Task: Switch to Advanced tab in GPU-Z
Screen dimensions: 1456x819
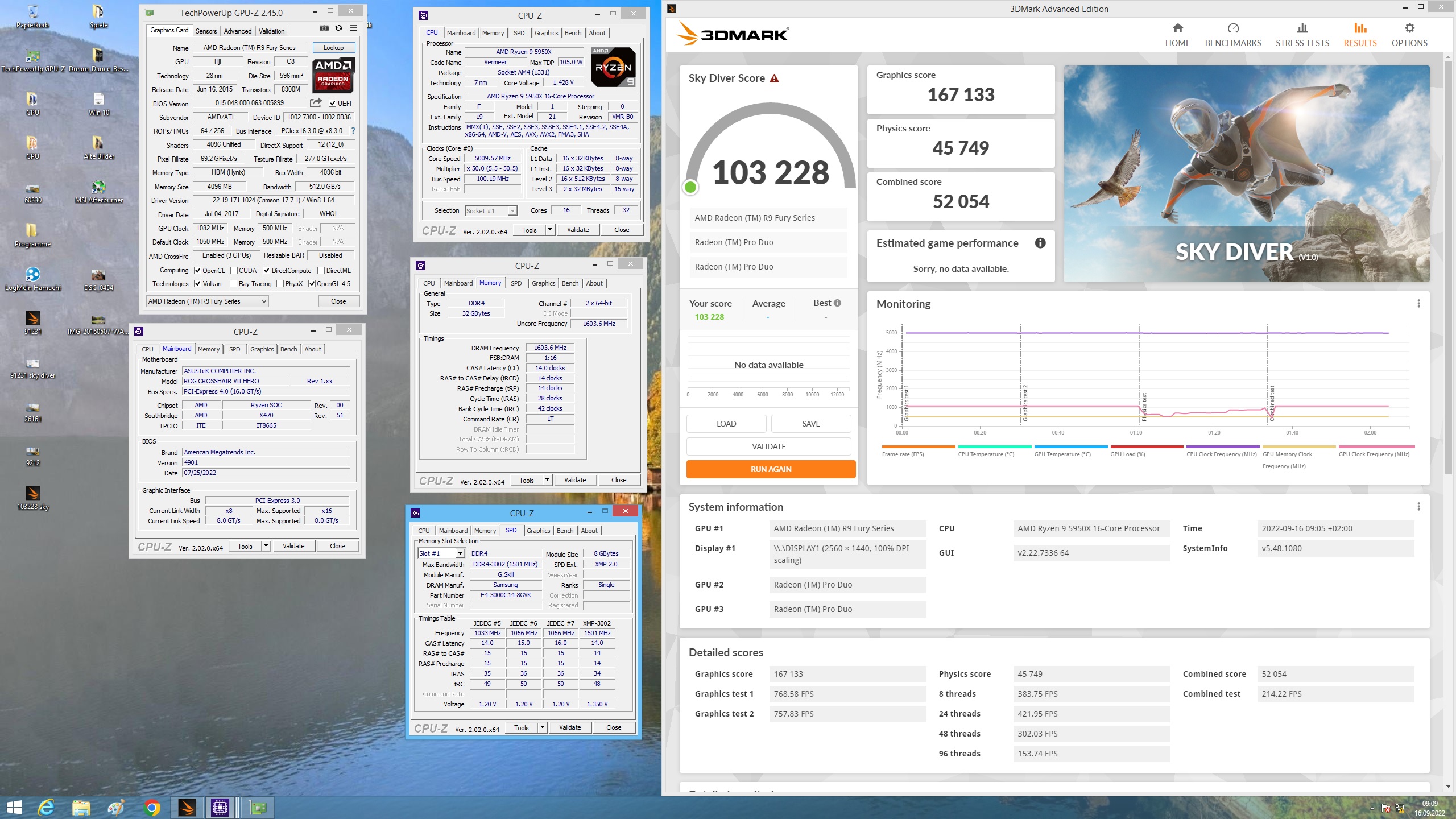Action: click(x=238, y=31)
